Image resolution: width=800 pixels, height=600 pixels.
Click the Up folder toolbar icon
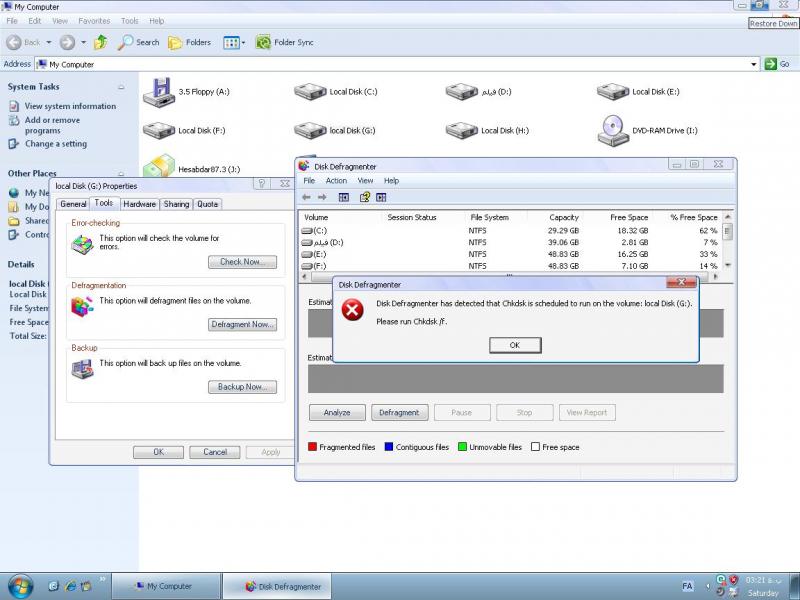coord(101,42)
